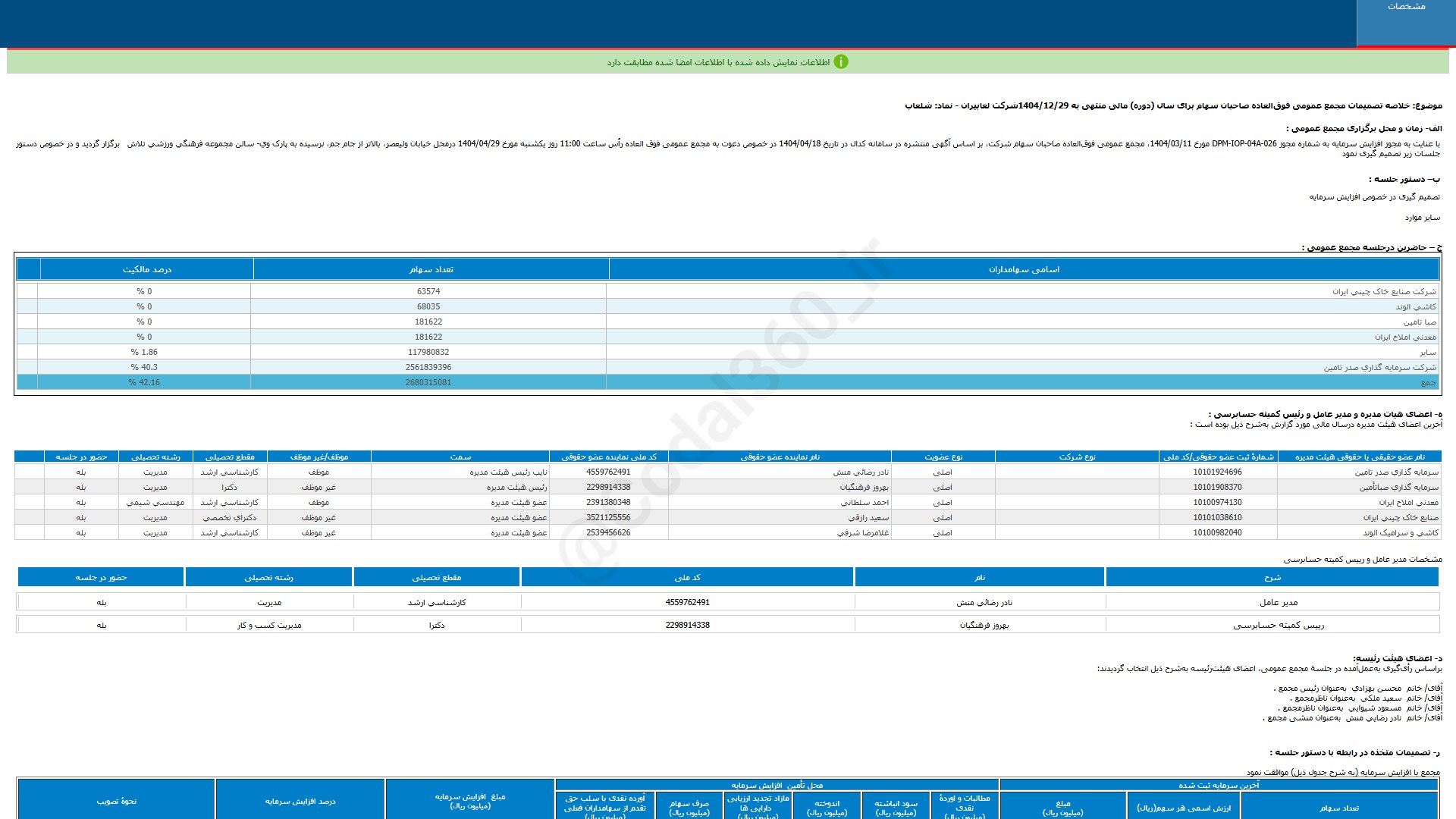Viewport: 1456px width, 819px height.
Task: Click the share count 117980832
Action: [428, 352]
